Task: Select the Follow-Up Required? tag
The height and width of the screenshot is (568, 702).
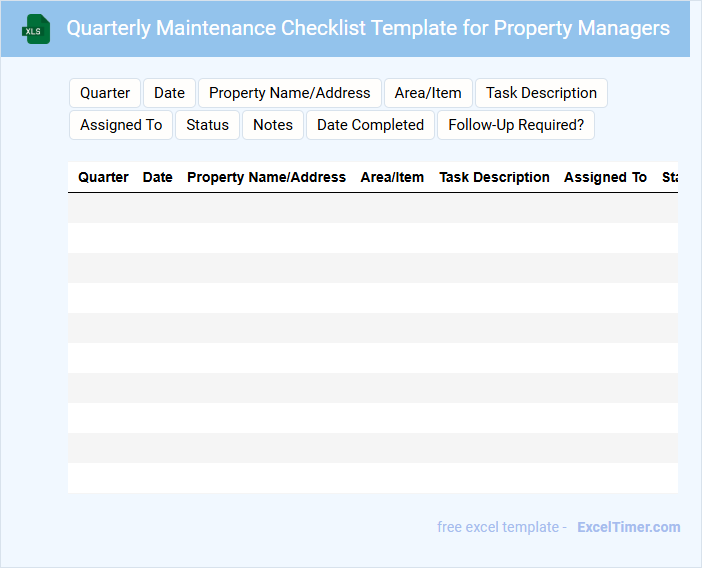Action: point(516,125)
